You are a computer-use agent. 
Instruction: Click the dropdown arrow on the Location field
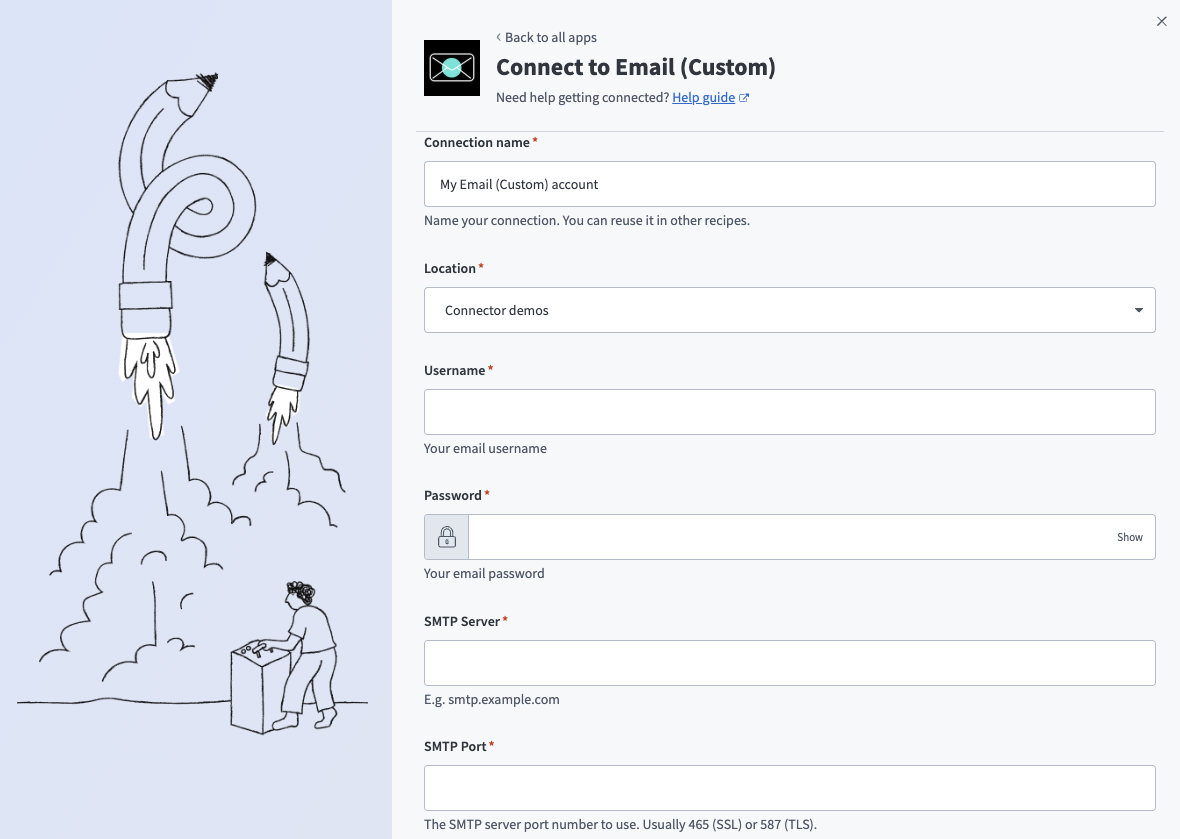click(1138, 310)
